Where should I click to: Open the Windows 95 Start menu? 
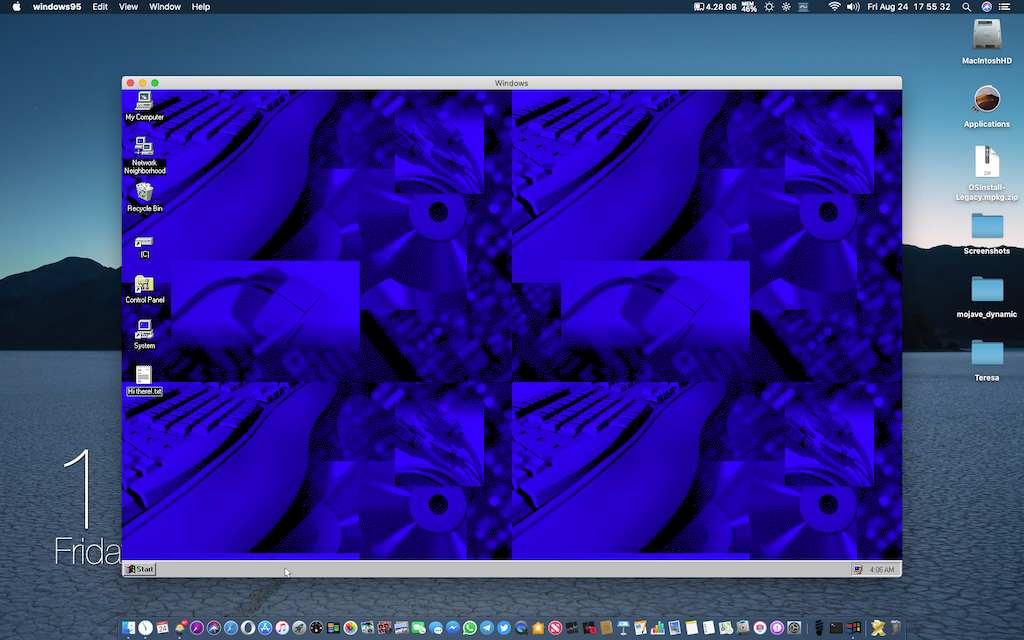pyautogui.click(x=140, y=569)
